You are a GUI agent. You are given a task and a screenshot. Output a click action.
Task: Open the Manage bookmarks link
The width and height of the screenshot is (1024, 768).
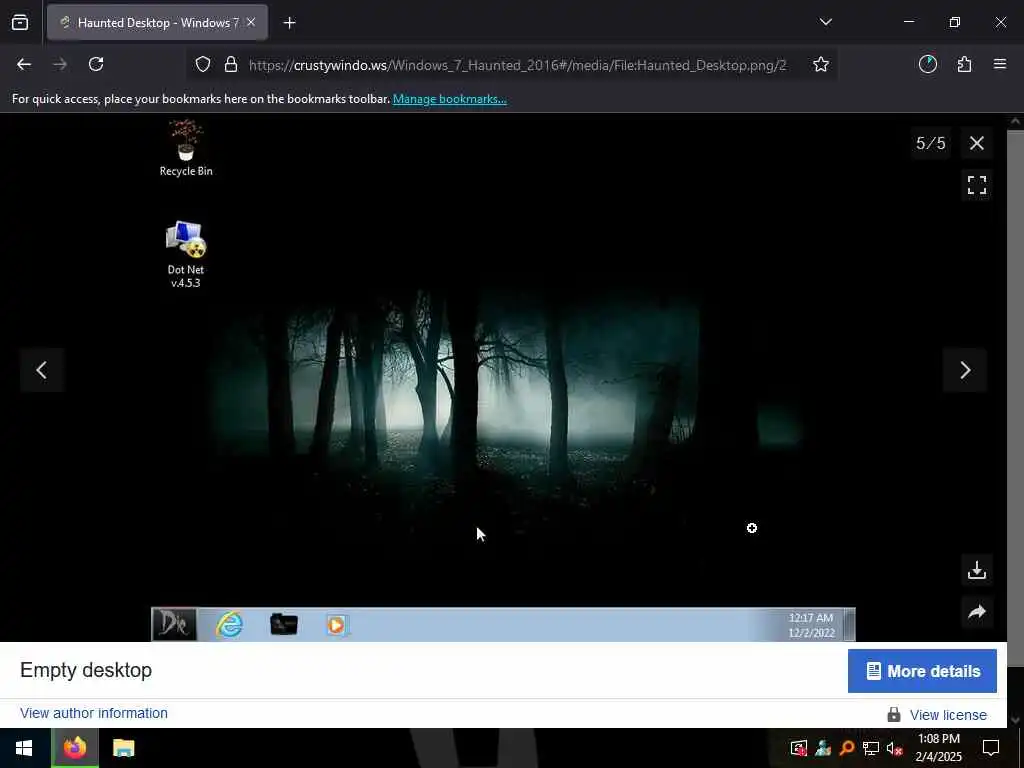click(x=449, y=99)
